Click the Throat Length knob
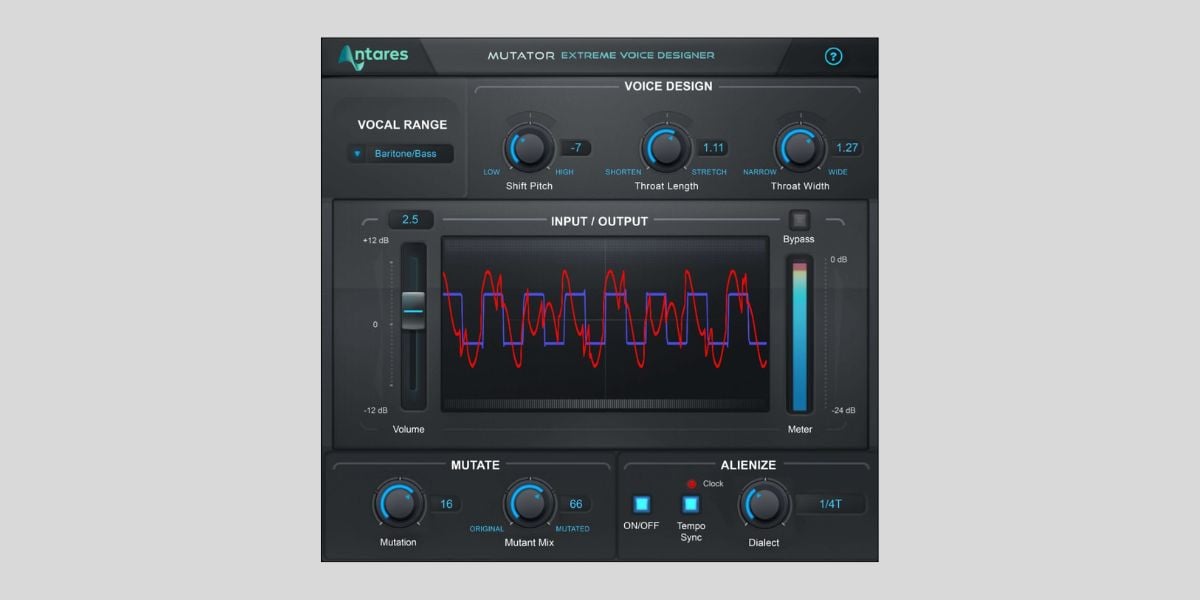 (x=666, y=149)
